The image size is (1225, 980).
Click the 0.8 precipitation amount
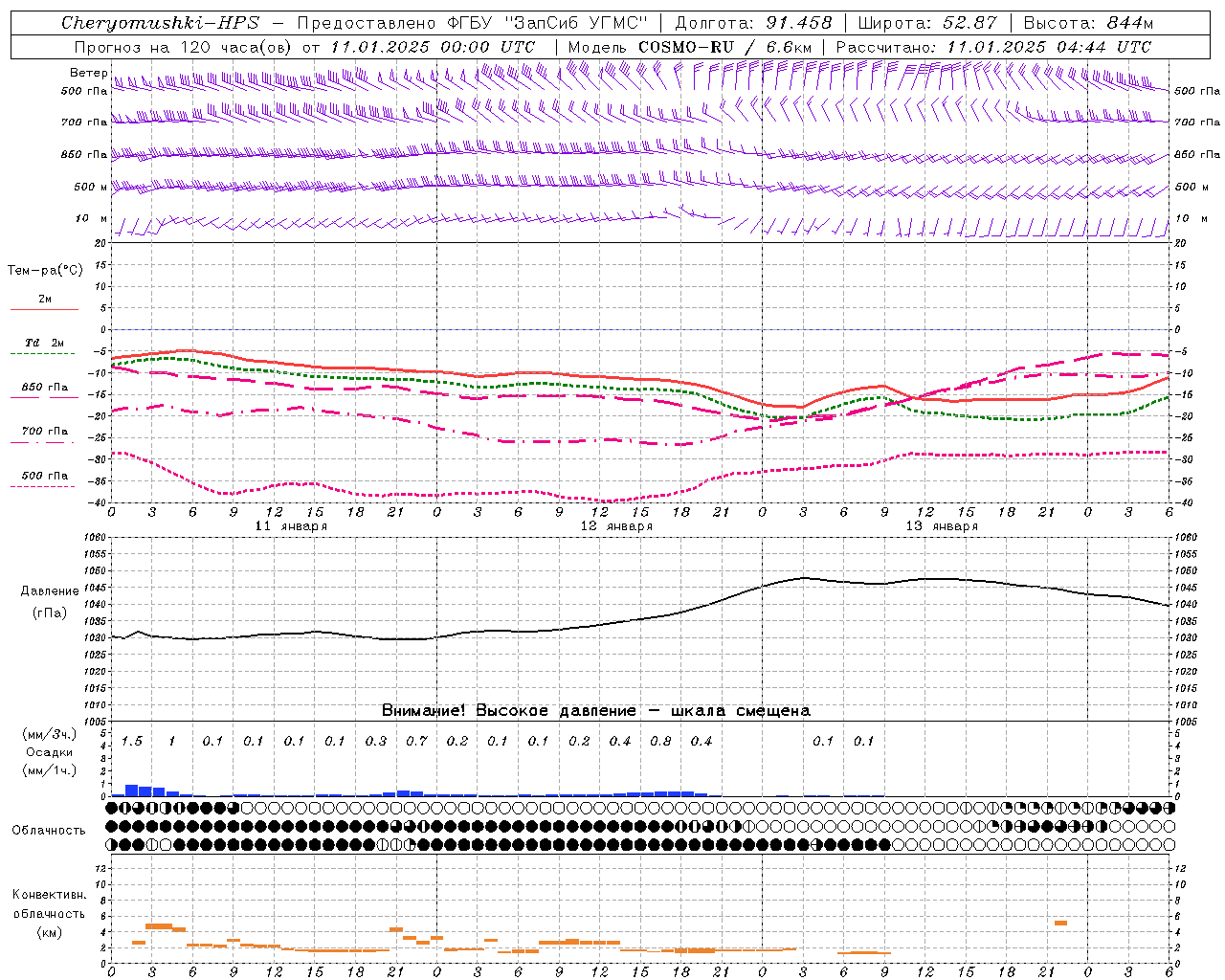pyautogui.click(x=660, y=742)
